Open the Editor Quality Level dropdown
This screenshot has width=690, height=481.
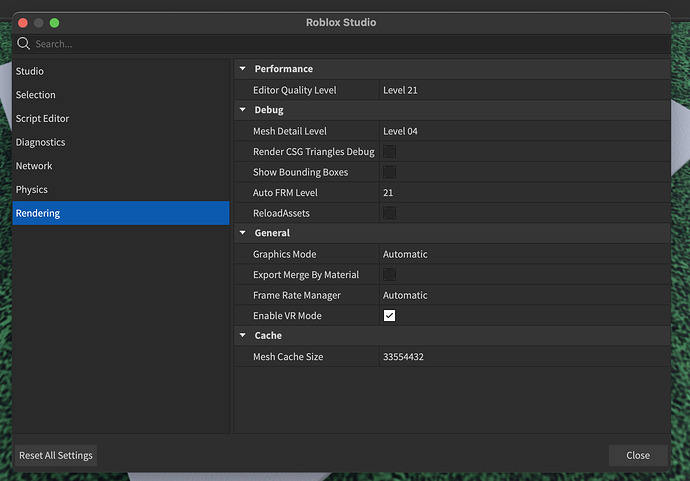pyautogui.click(x=525, y=90)
